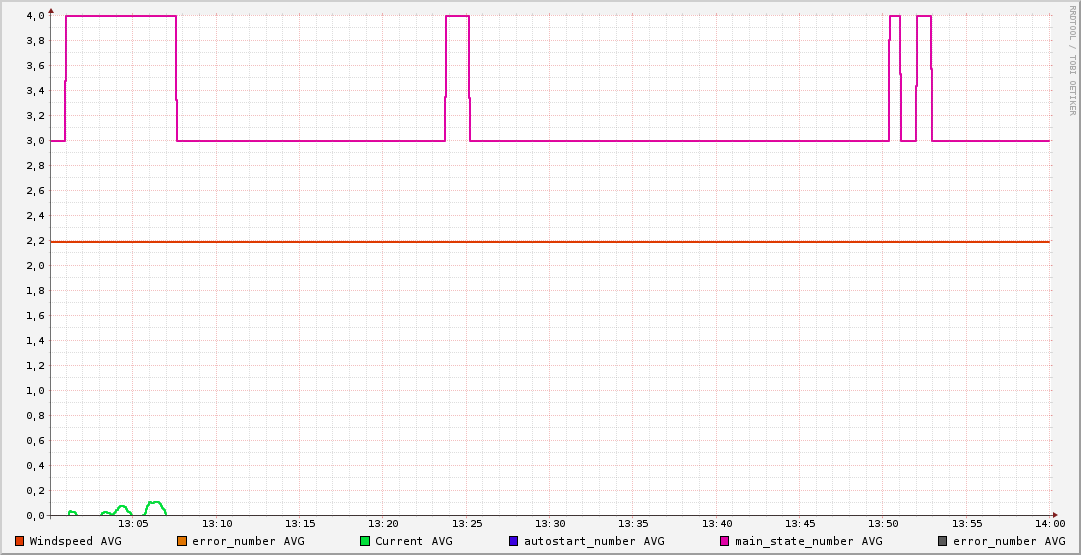Click the 13:25 time axis label
The height and width of the screenshot is (555, 1081).
[467, 524]
